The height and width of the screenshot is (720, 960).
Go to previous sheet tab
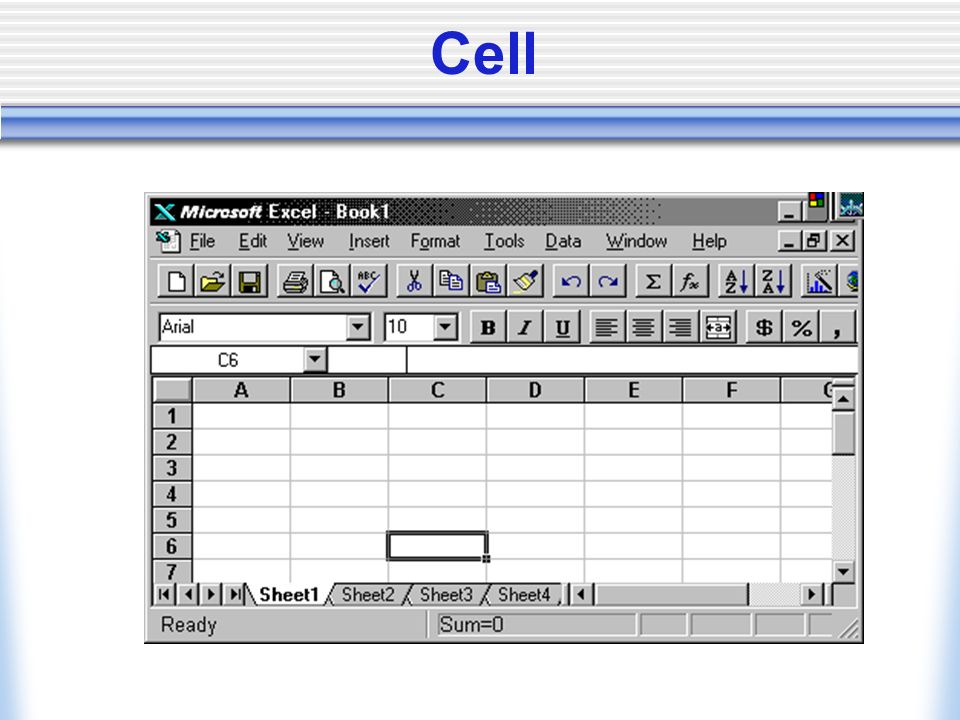[x=188, y=594]
